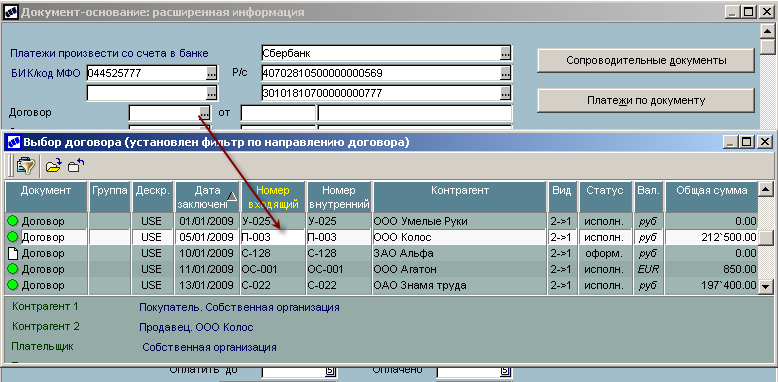
Task: Click scroll up arrow of contracts table
Action: 766,189
